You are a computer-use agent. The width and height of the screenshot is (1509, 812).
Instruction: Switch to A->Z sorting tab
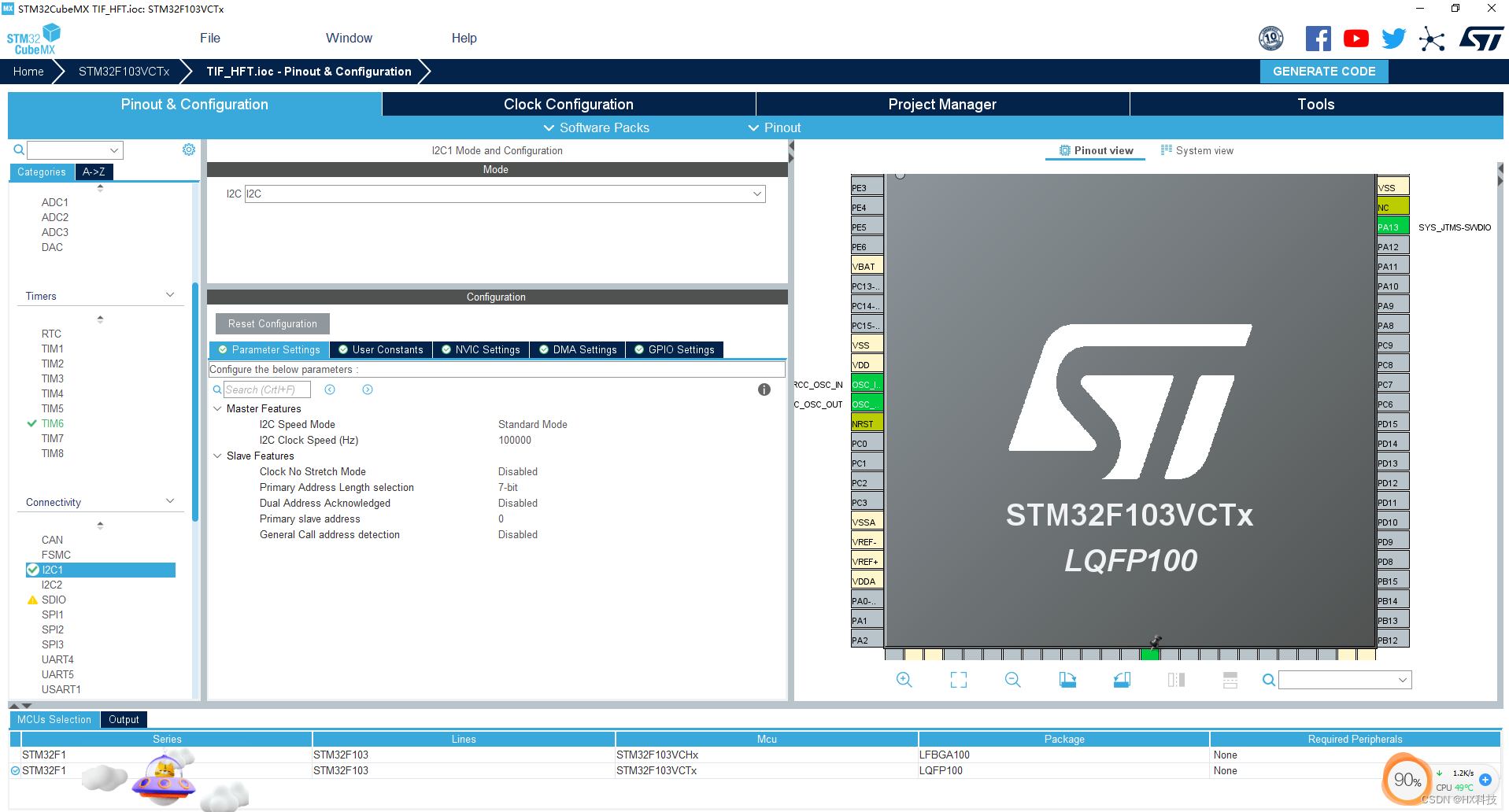(x=94, y=172)
